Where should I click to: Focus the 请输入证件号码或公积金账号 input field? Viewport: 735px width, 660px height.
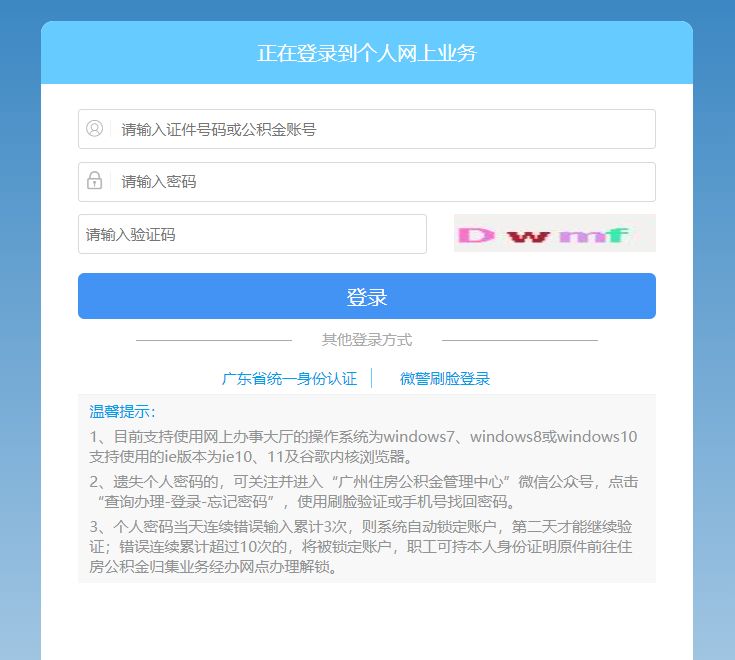point(367,129)
